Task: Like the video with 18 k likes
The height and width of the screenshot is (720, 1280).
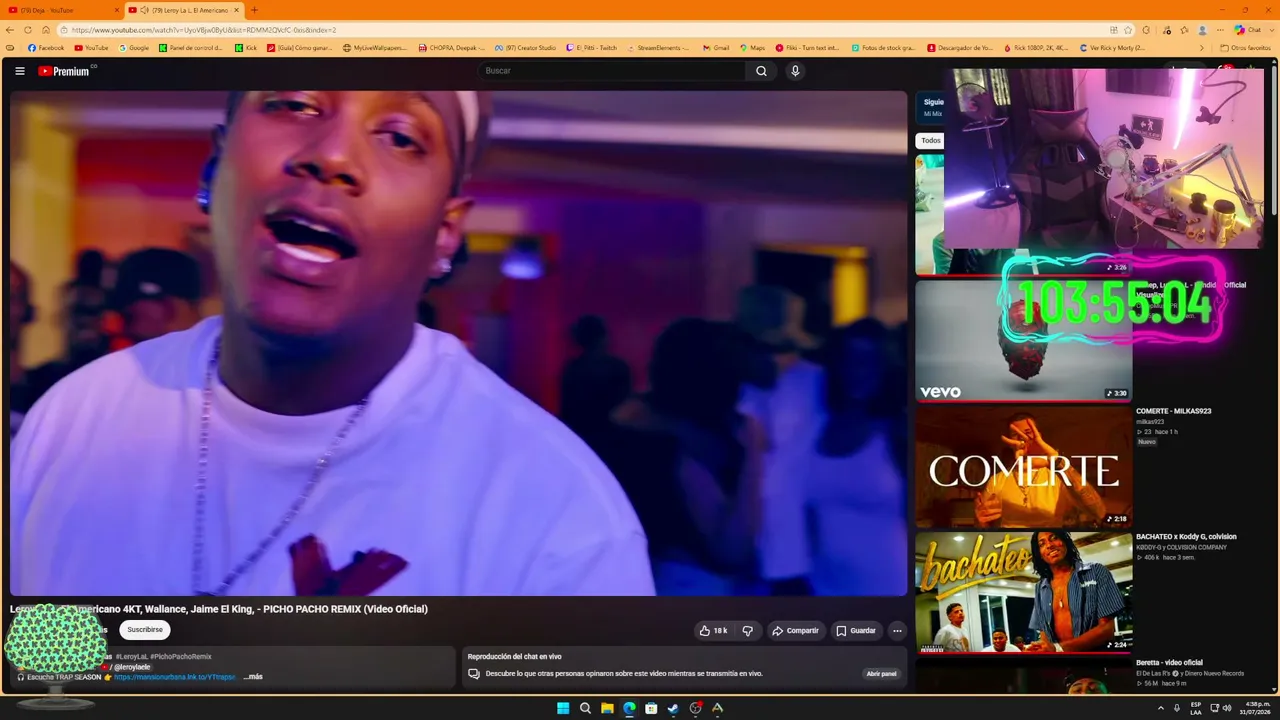Action: (714, 631)
